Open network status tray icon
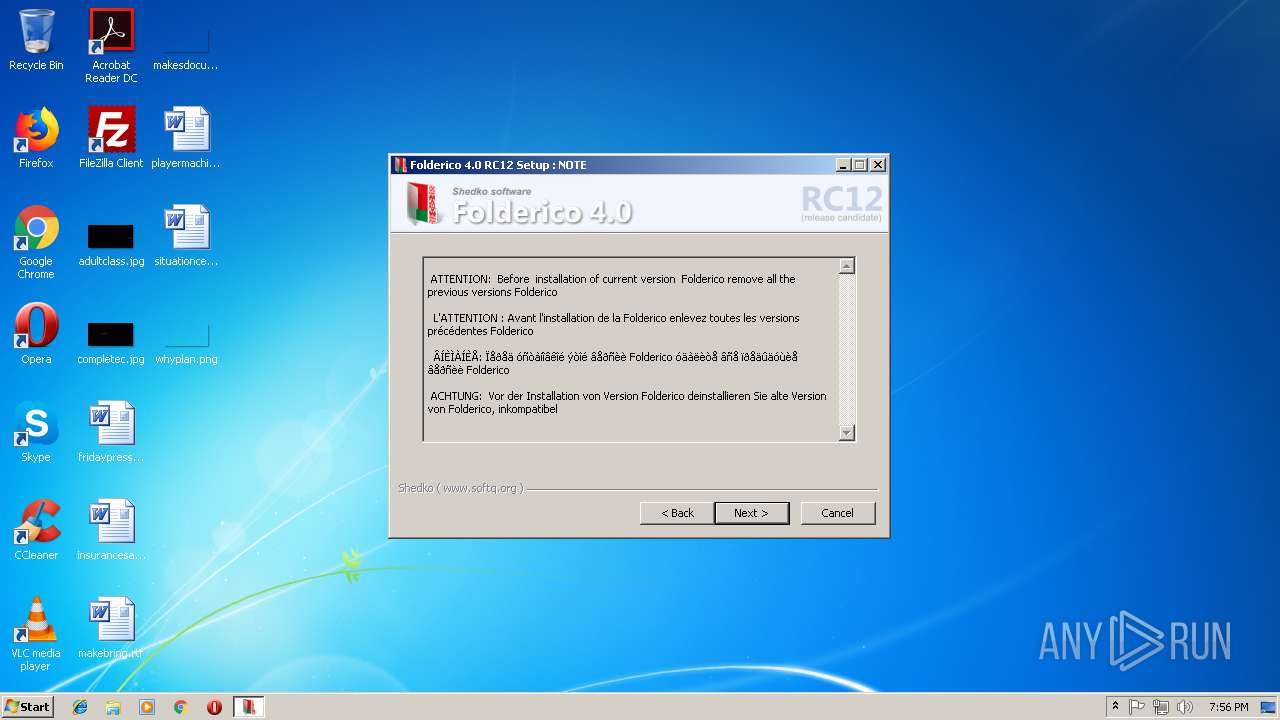 pyautogui.click(x=1161, y=706)
